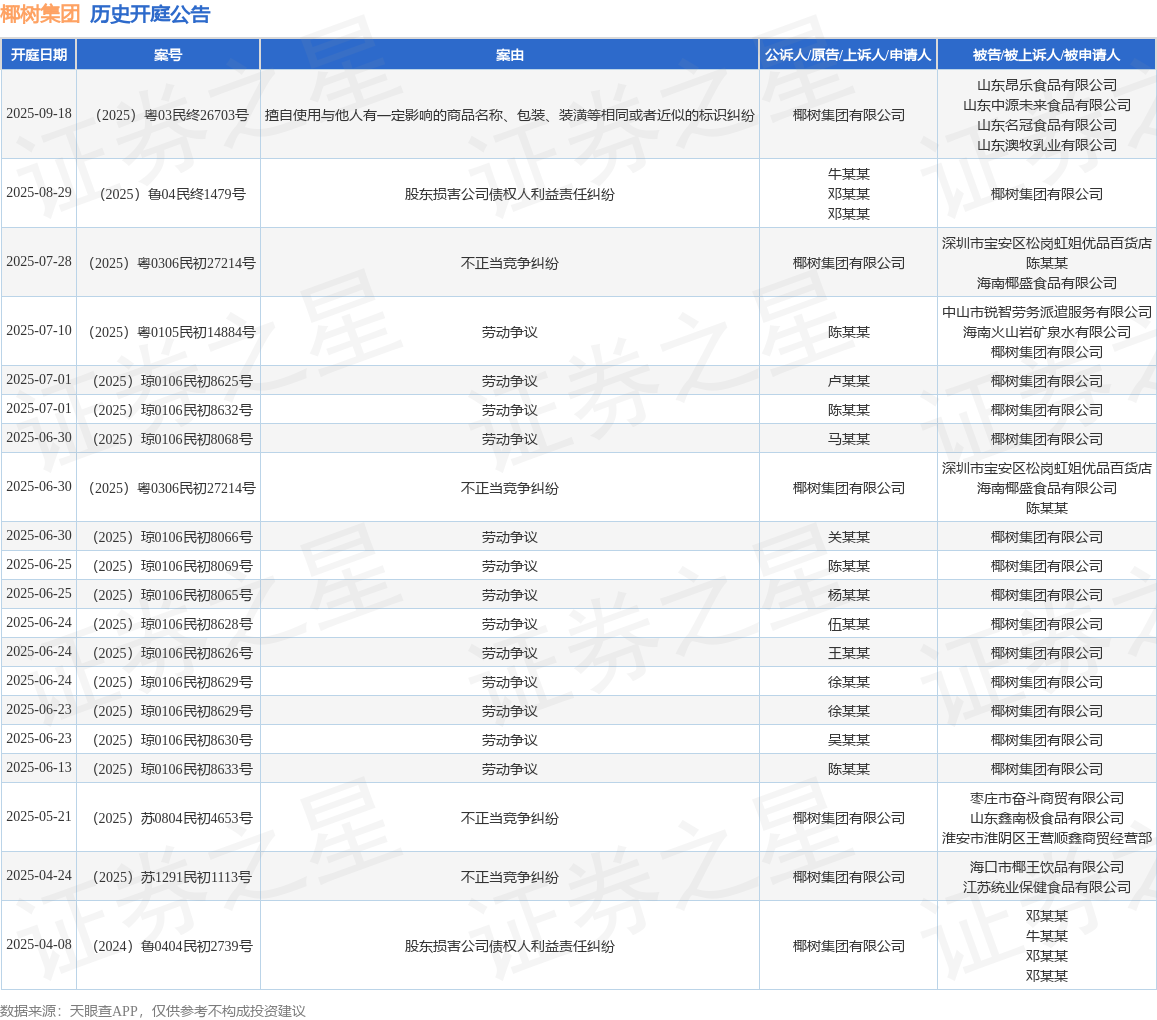Click the date 2025-04-24
The image size is (1157, 1020).
pos(39,875)
